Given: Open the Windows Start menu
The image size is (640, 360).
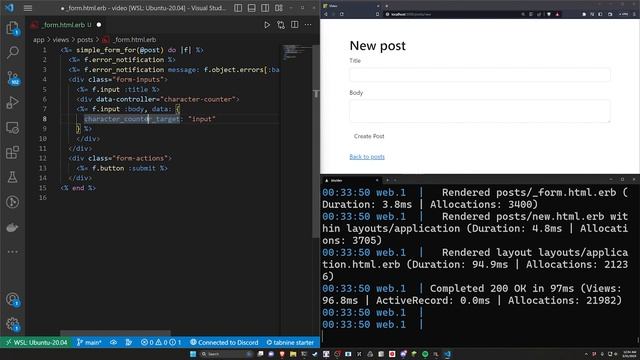Looking at the screenshot, I should click(x=193, y=354).
